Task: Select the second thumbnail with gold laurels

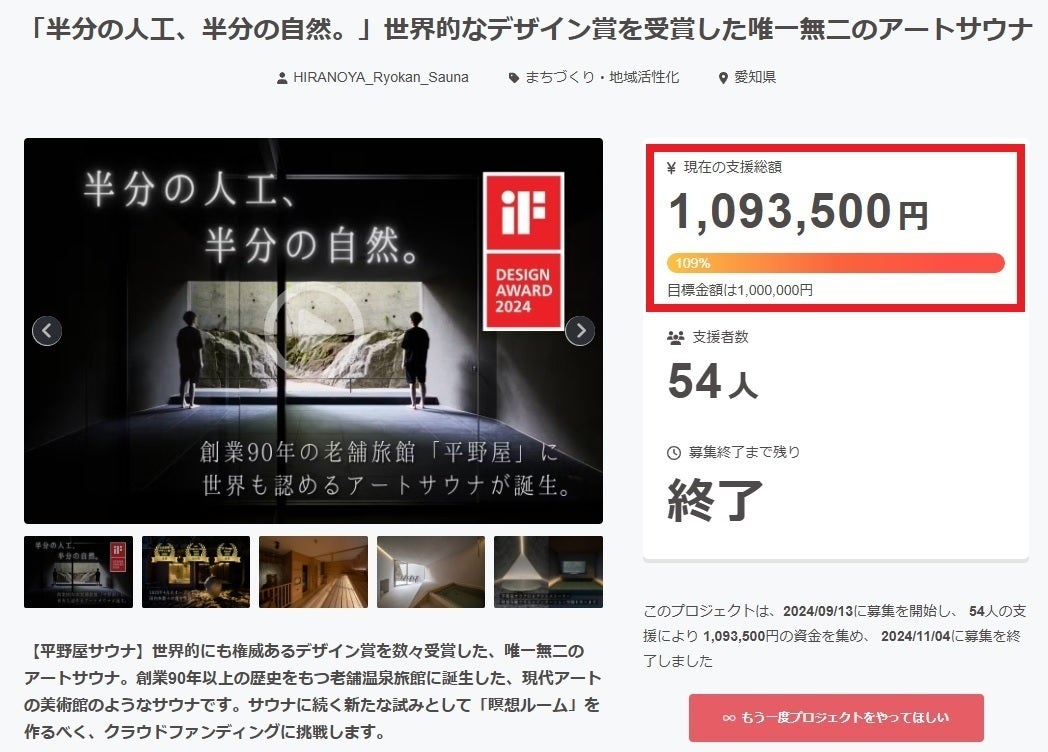Action: (x=196, y=572)
